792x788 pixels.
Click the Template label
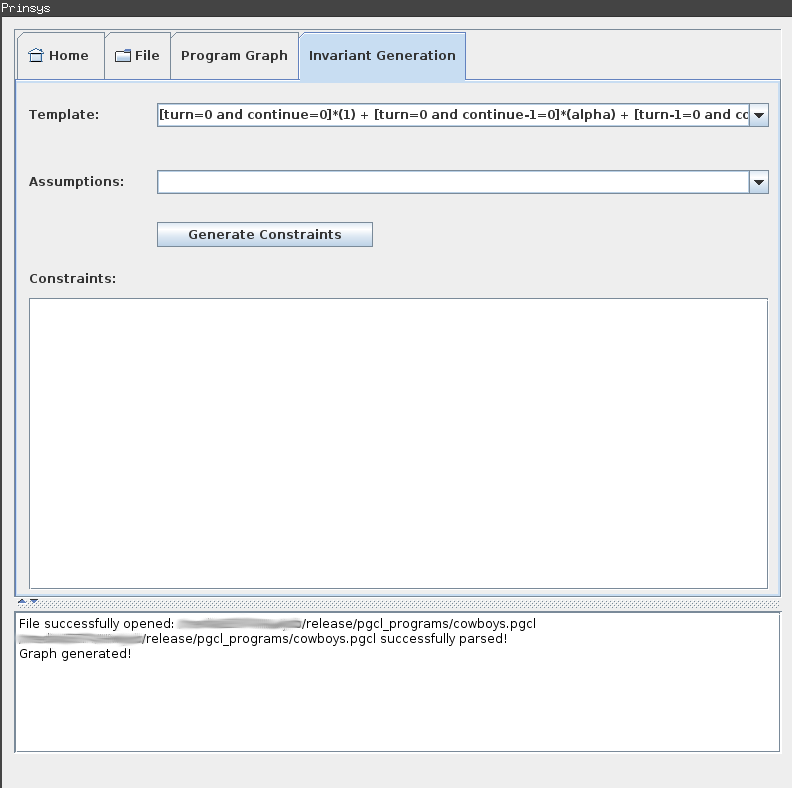click(x=64, y=115)
